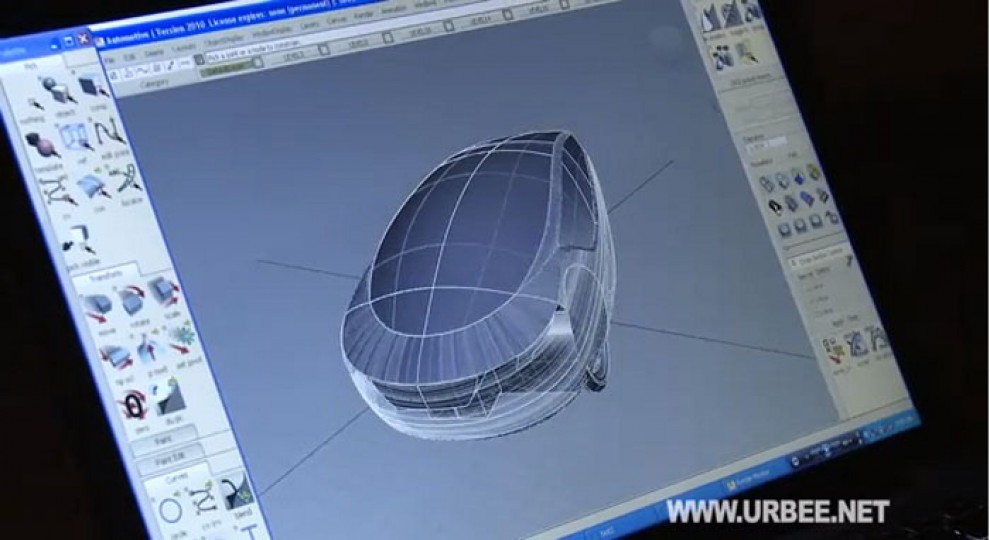The width and height of the screenshot is (990, 540).
Task: Open the Render menu
Action: point(365,16)
